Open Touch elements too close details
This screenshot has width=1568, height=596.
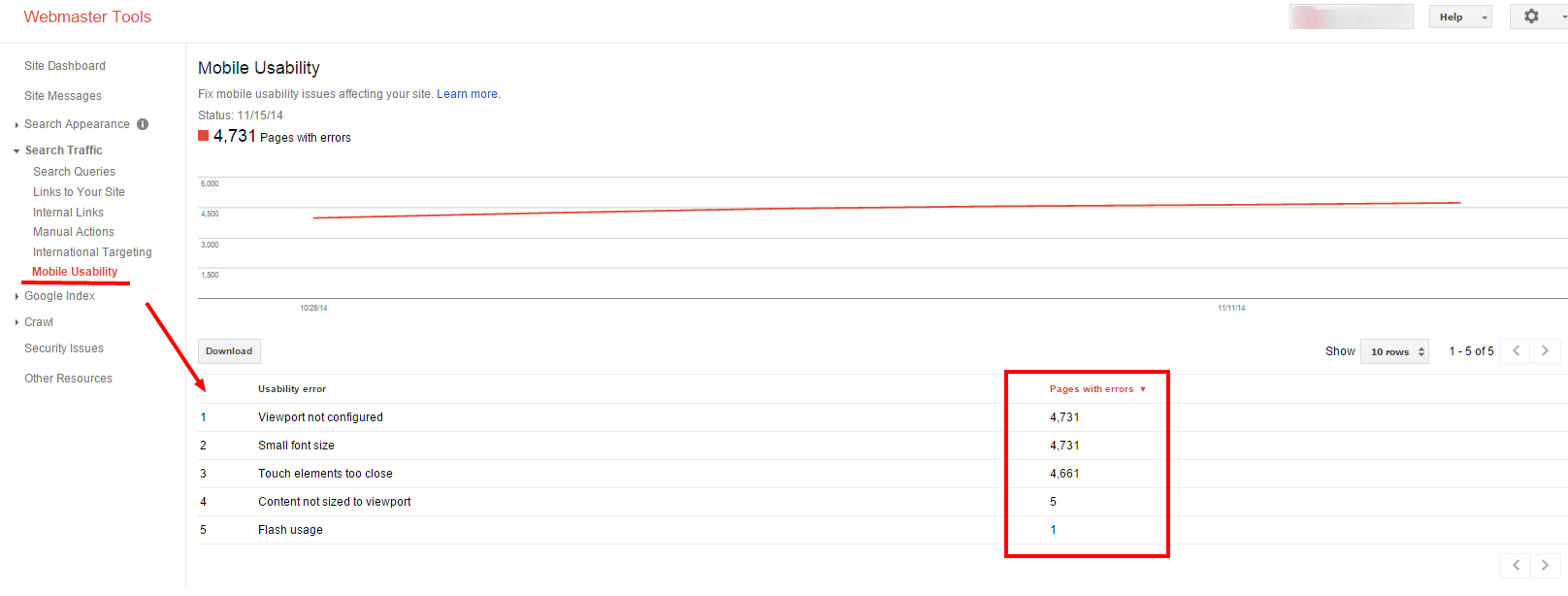point(325,474)
